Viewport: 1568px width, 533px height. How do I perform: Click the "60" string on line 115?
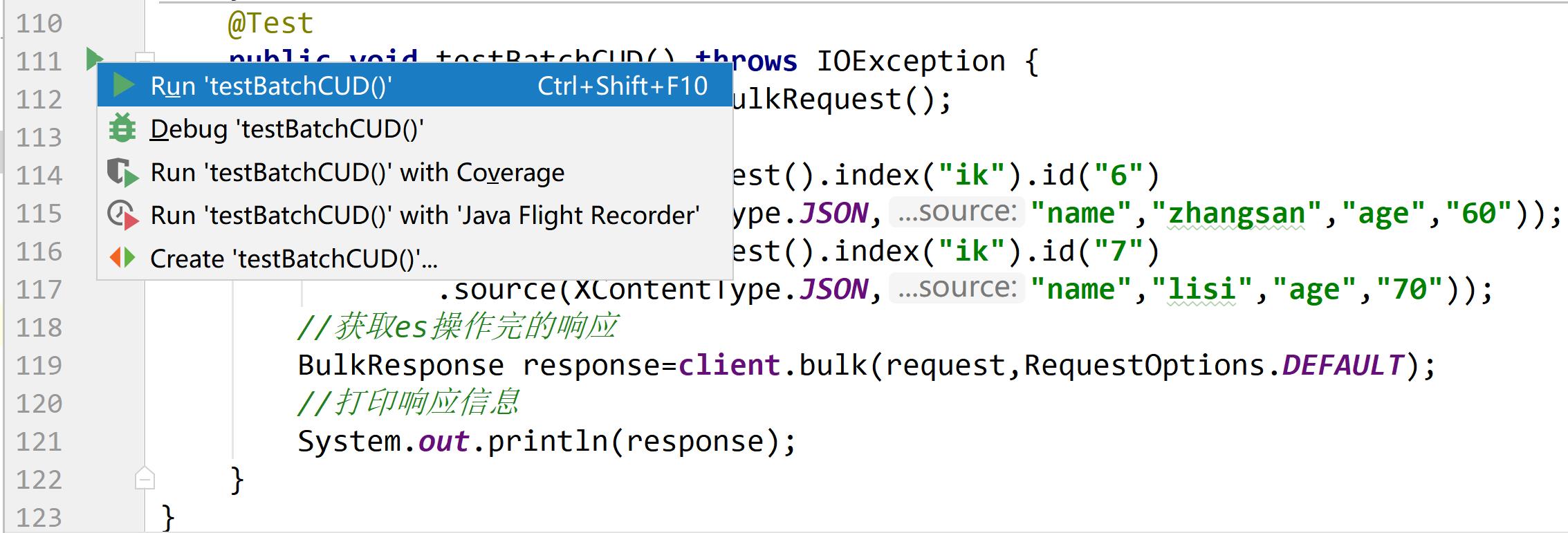1479,213
